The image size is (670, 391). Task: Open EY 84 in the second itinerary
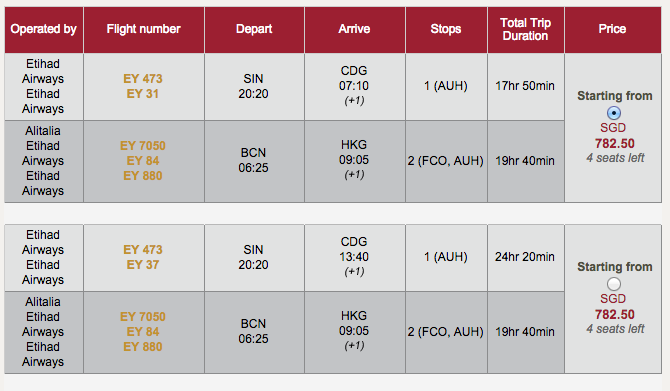pyautogui.click(x=143, y=332)
